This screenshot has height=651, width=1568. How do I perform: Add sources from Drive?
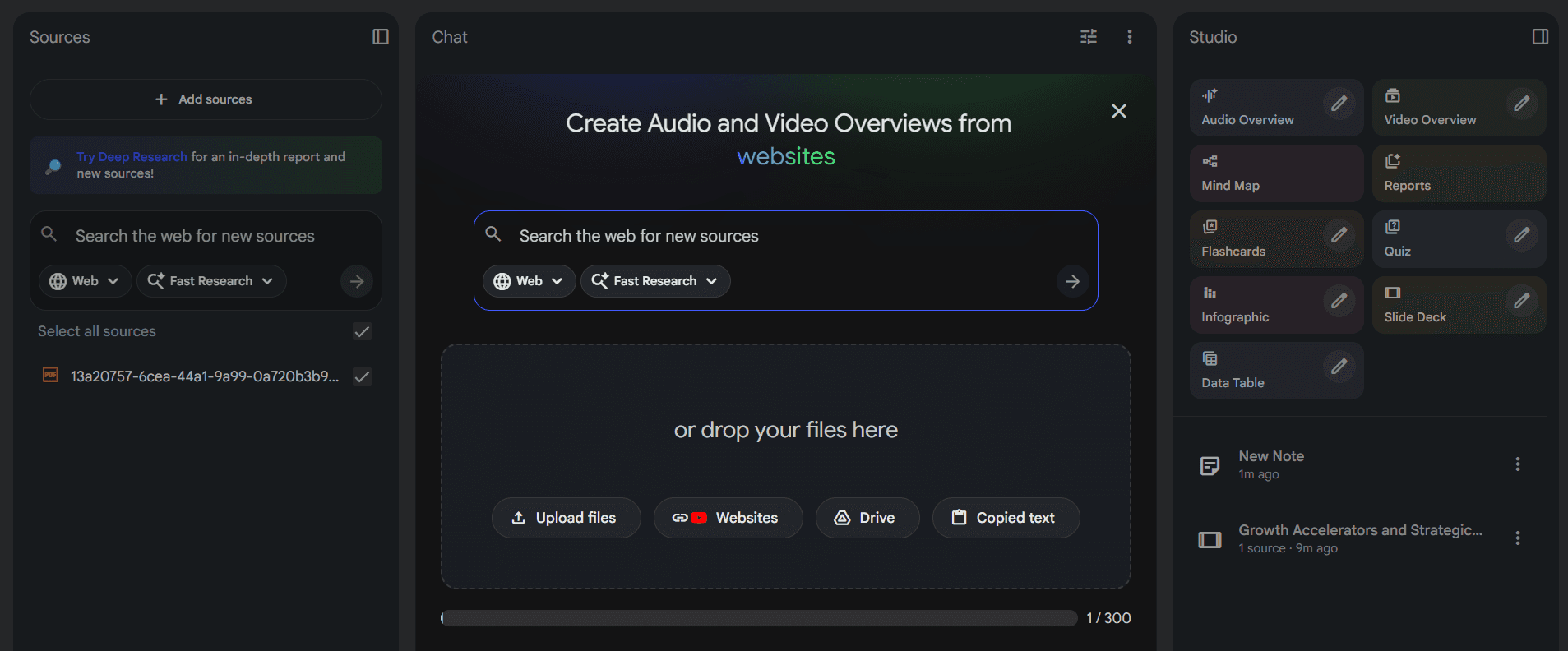click(867, 518)
